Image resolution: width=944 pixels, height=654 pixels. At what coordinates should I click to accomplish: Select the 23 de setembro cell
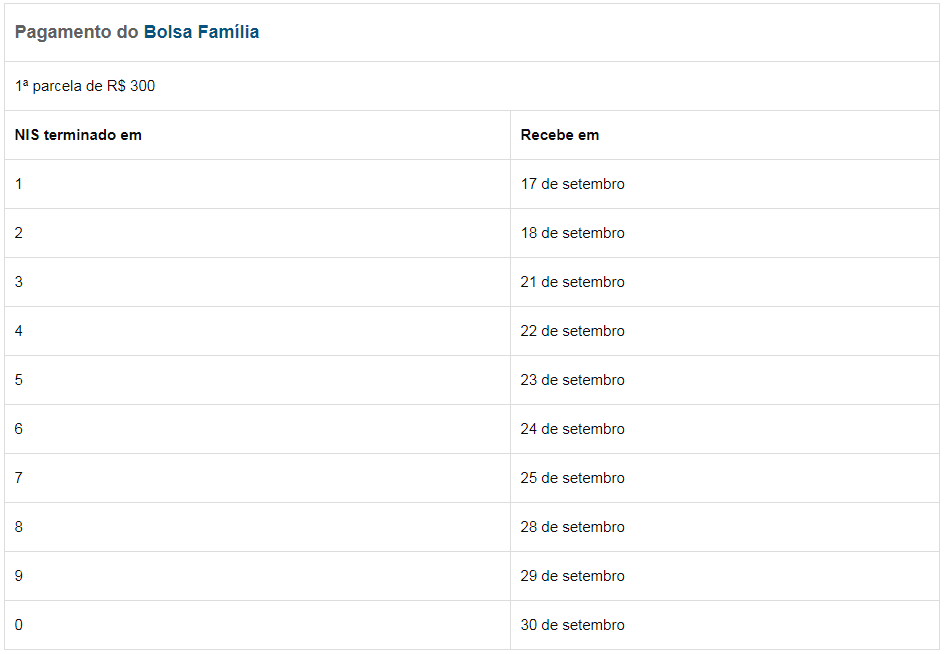[x=725, y=380]
